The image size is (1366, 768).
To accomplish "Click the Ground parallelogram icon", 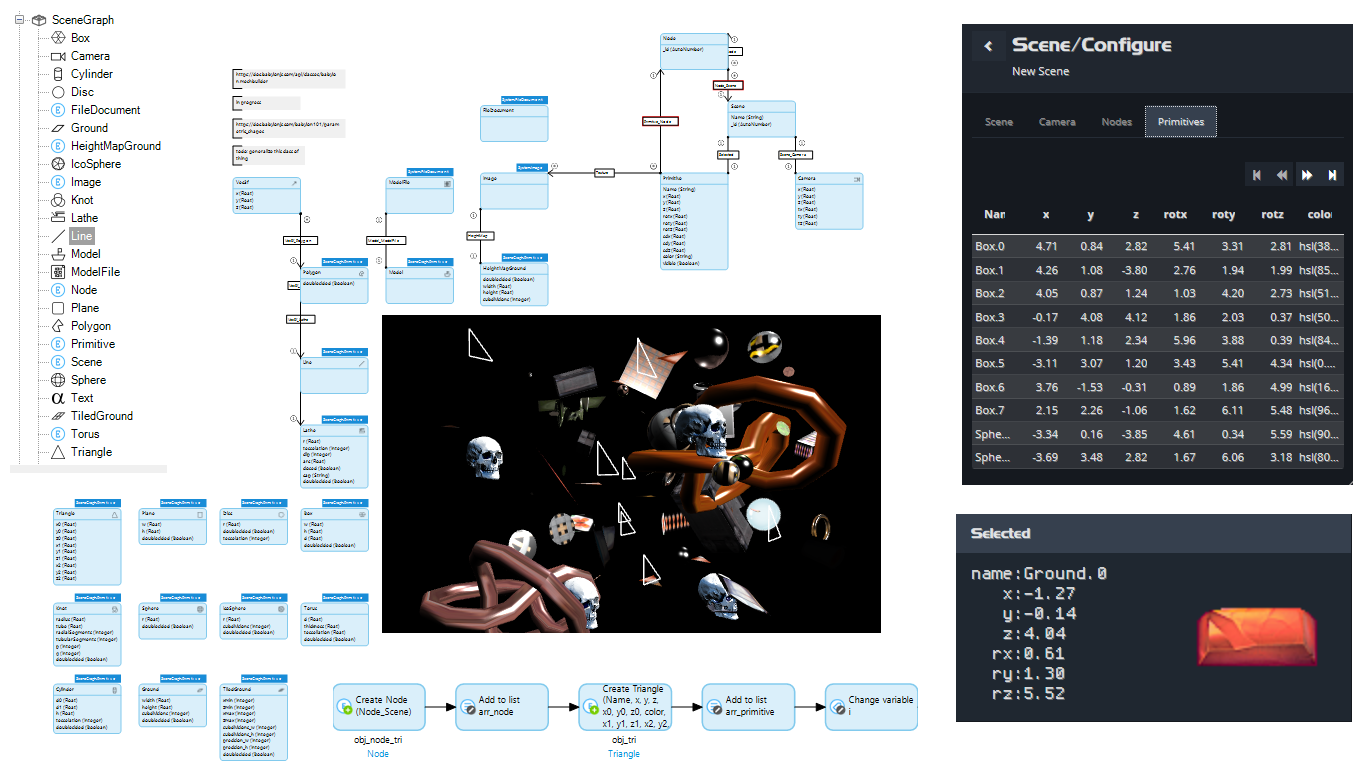I will tap(58, 128).
